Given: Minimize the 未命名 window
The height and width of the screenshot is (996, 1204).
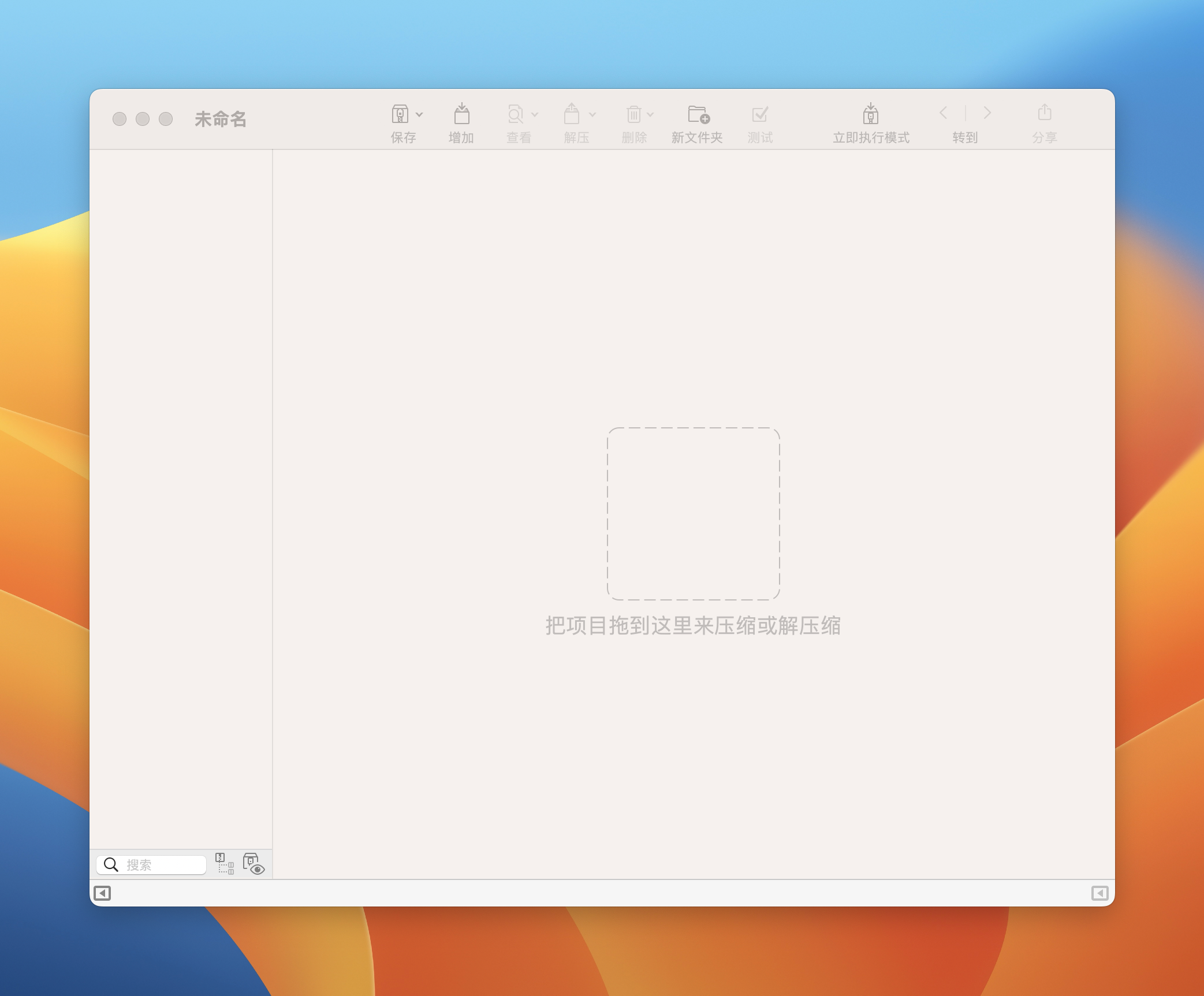Looking at the screenshot, I should tap(143, 119).
